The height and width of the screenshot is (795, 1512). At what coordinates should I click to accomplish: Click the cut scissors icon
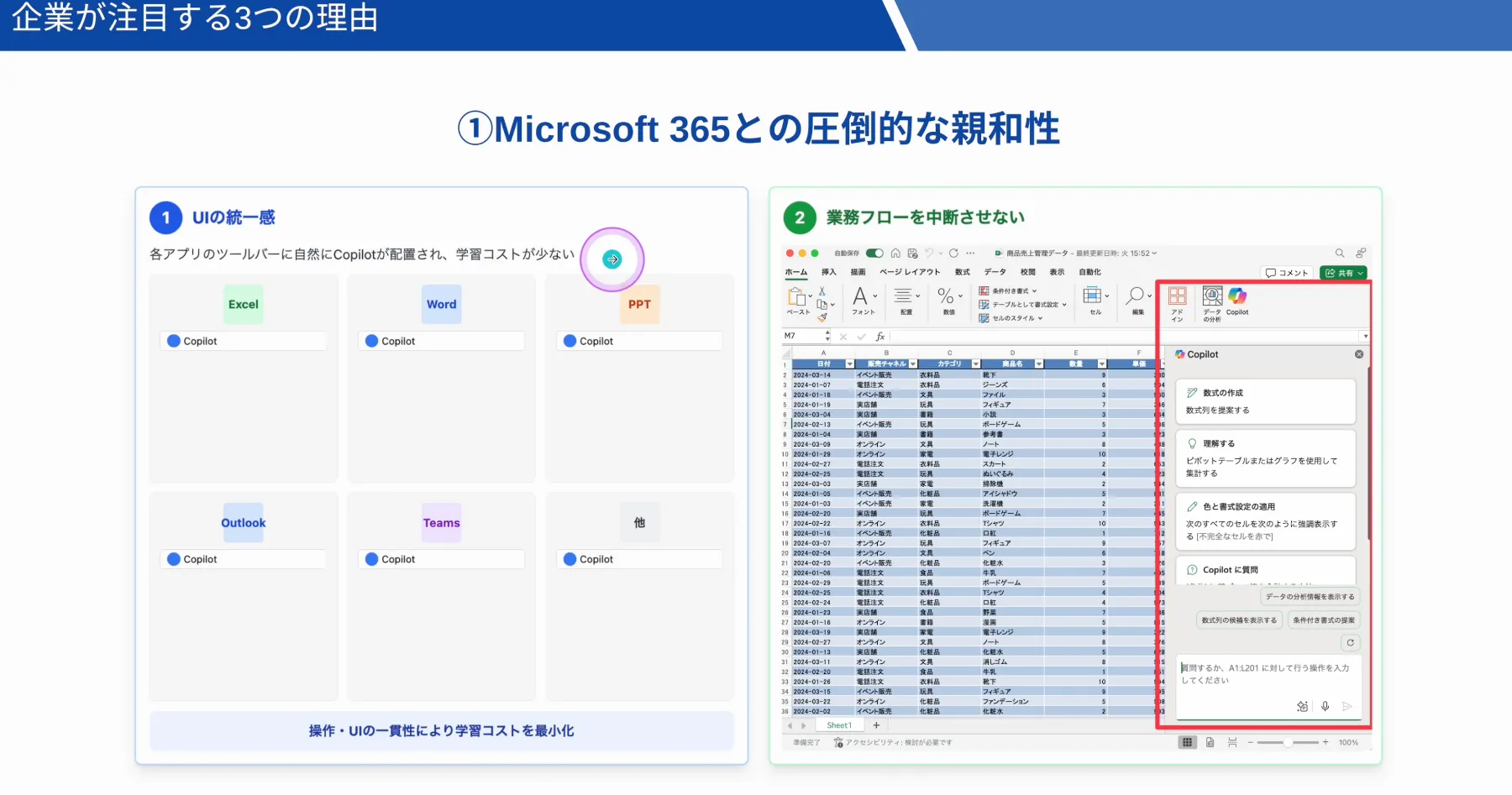(822, 291)
